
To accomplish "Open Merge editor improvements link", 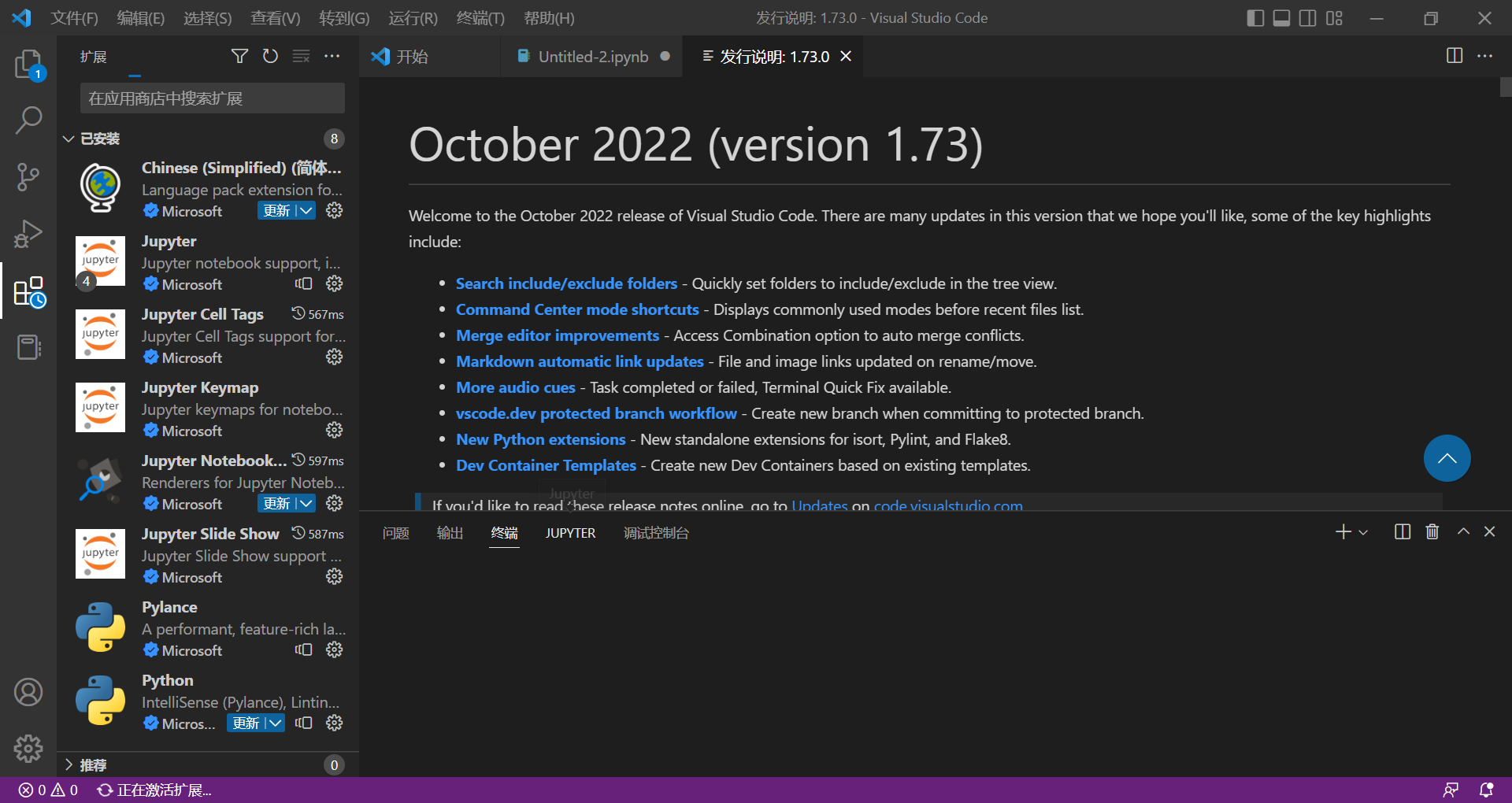I will [x=558, y=335].
